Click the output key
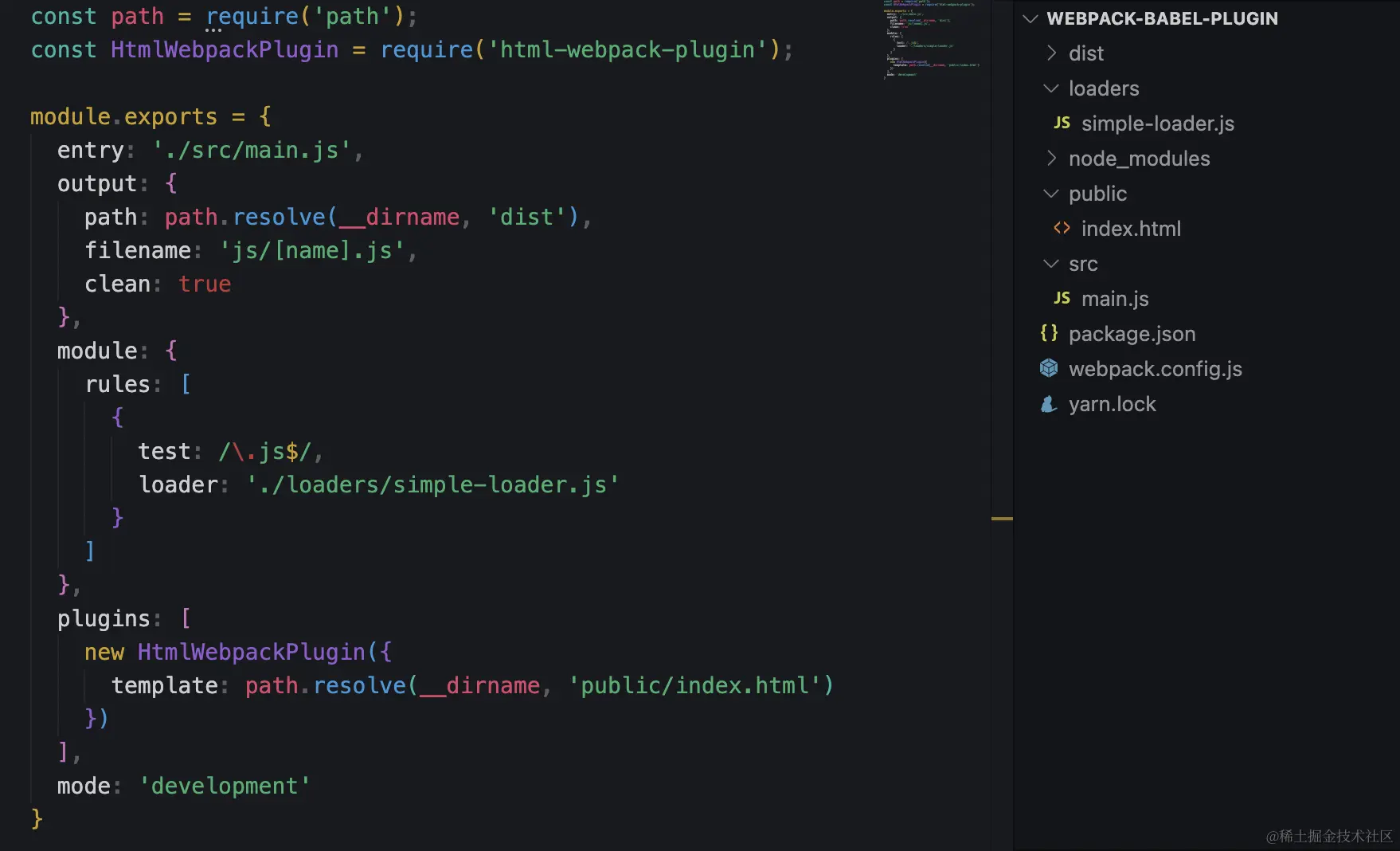The width and height of the screenshot is (1400, 851). (97, 183)
